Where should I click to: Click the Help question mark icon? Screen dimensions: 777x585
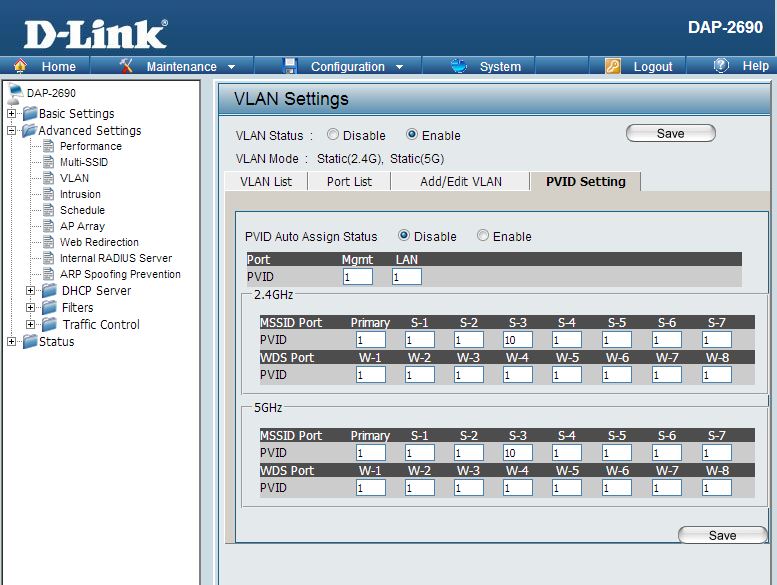(x=721, y=66)
